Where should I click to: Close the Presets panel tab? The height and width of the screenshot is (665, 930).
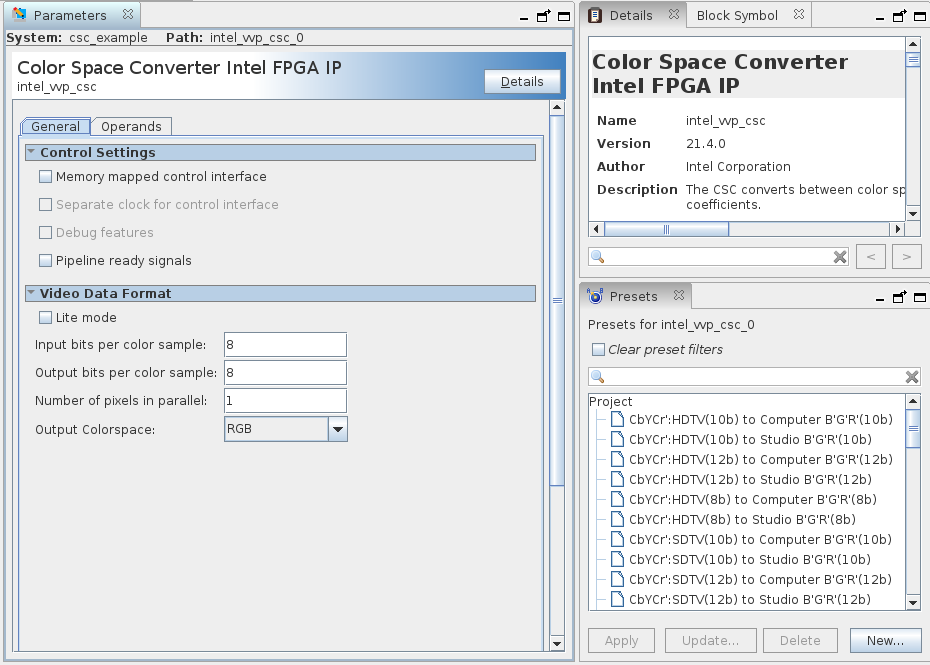[678, 296]
